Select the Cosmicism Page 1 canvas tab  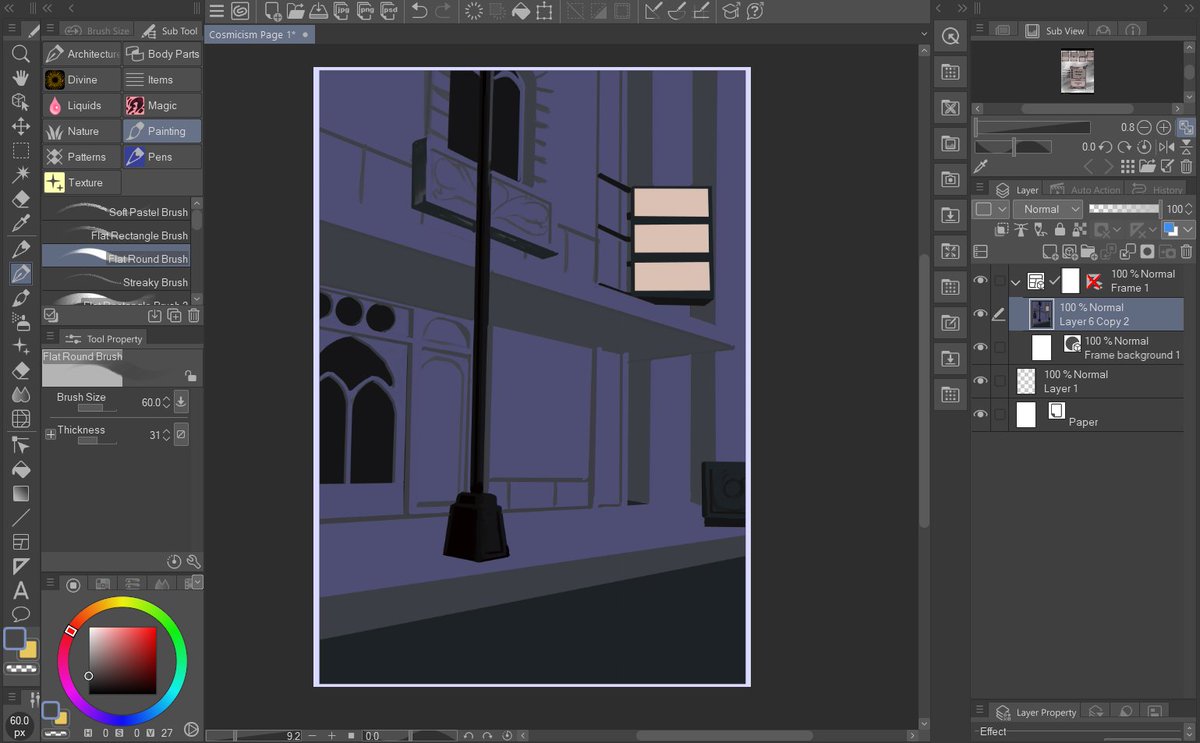[x=259, y=34]
